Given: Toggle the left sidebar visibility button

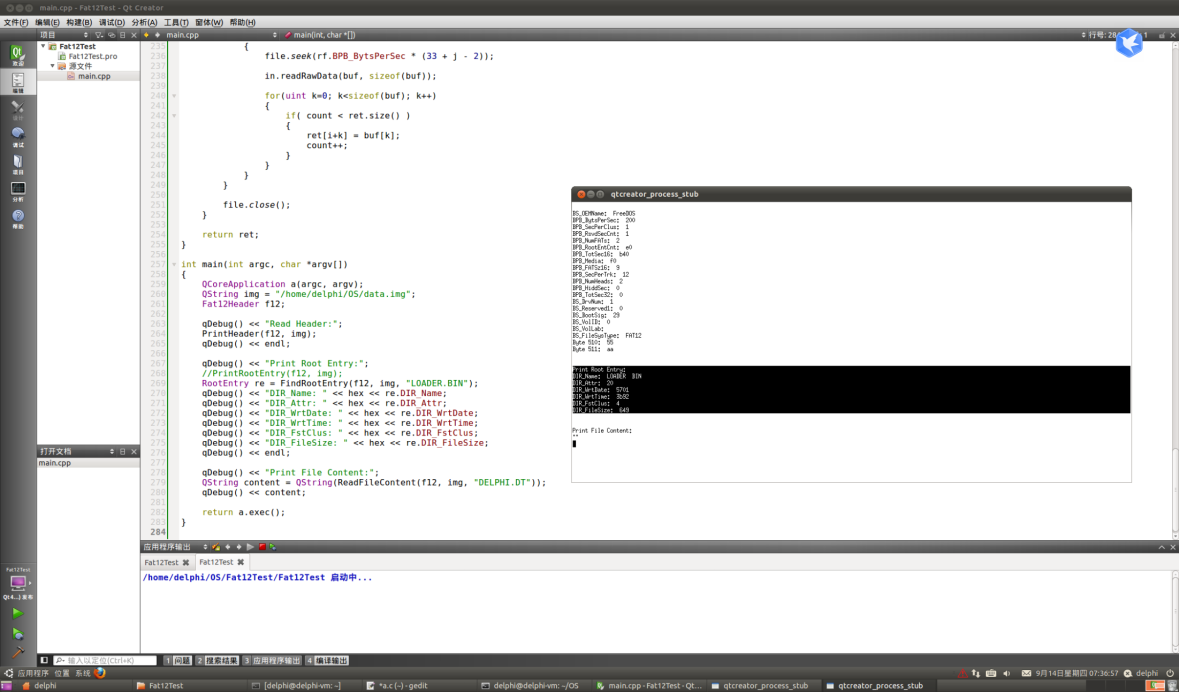Looking at the screenshot, I should tap(43, 660).
